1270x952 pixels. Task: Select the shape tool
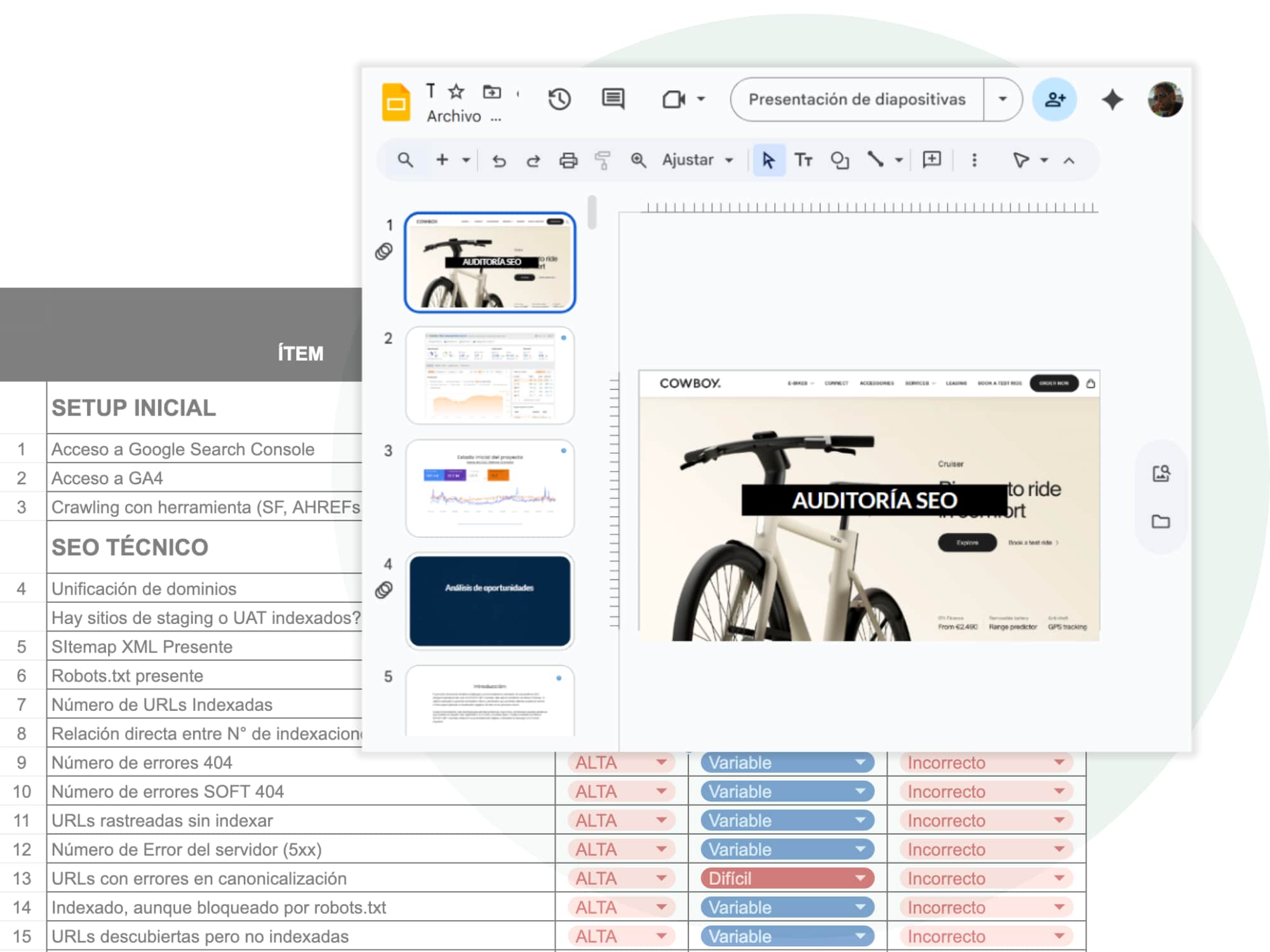[839, 161]
